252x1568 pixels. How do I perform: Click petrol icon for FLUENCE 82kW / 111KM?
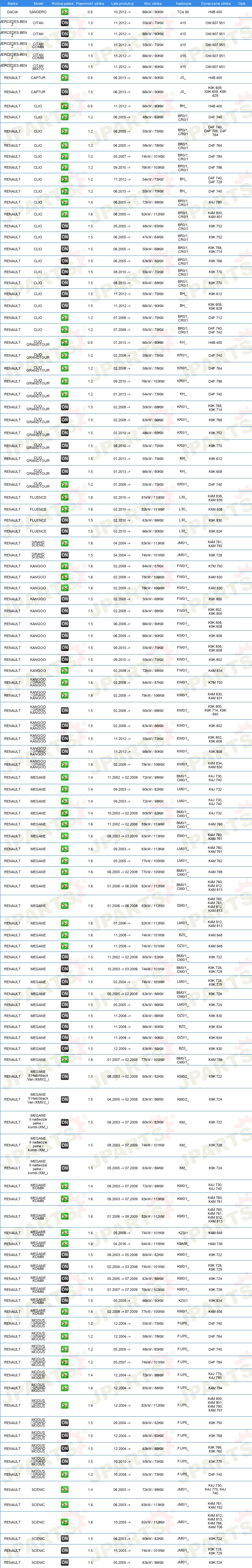(x=64, y=509)
